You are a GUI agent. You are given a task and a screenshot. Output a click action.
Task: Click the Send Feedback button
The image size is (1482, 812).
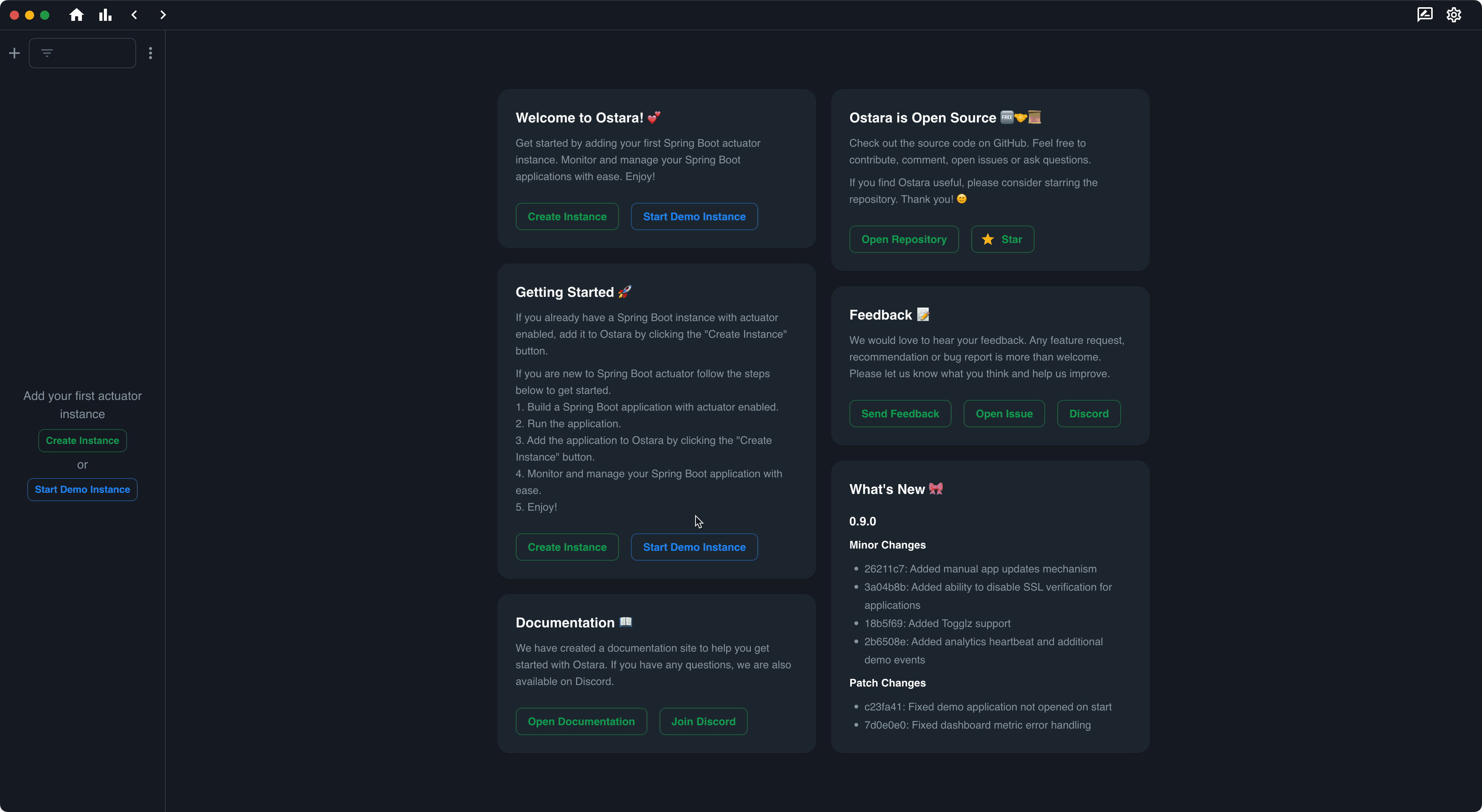[900, 414]
